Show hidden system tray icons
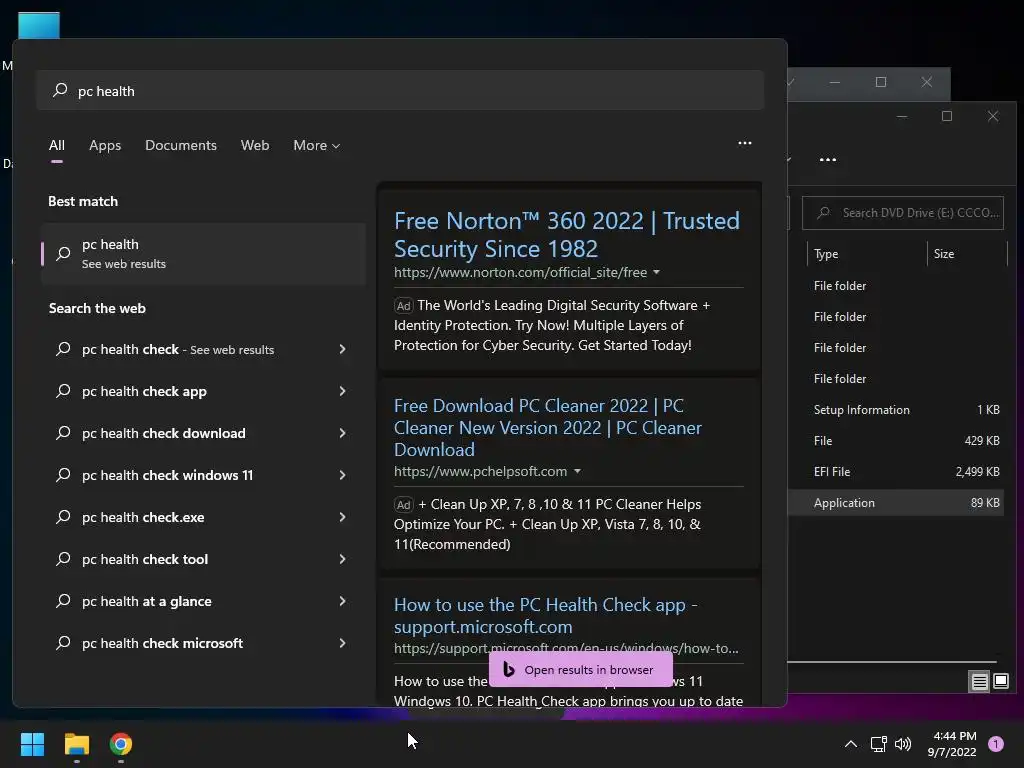Viewport: 1024px width, 768px height. pyautogui.click(x=850, y=744)
